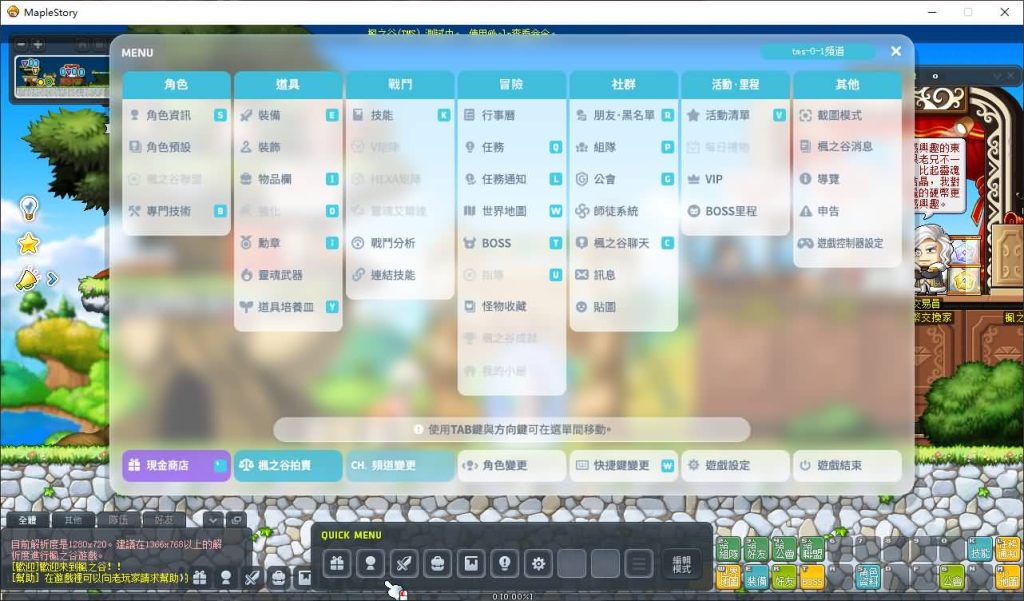The width and height of the screenshot is (1024, 601).
Task: Open 導覽 guide entry
Action: pos(847,179)
